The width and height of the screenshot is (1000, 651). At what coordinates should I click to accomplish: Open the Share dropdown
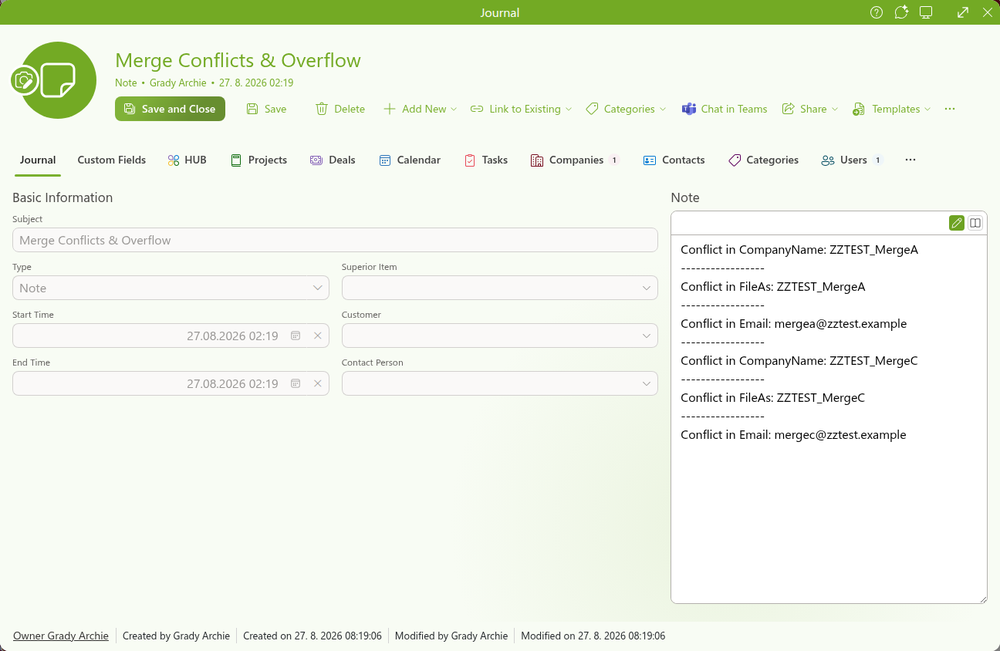(x=809, y=109)
